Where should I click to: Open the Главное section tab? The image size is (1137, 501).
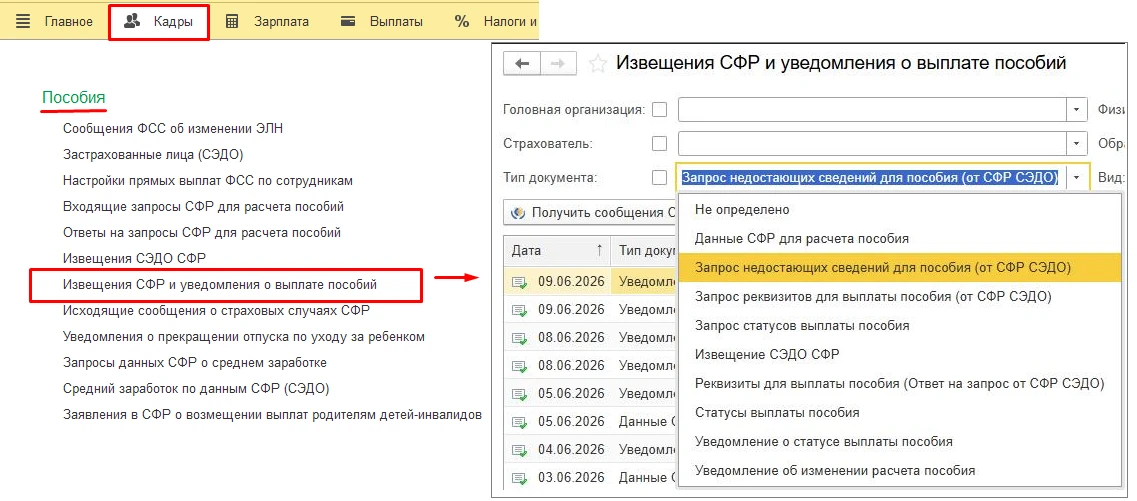click(x=69, y=22)
